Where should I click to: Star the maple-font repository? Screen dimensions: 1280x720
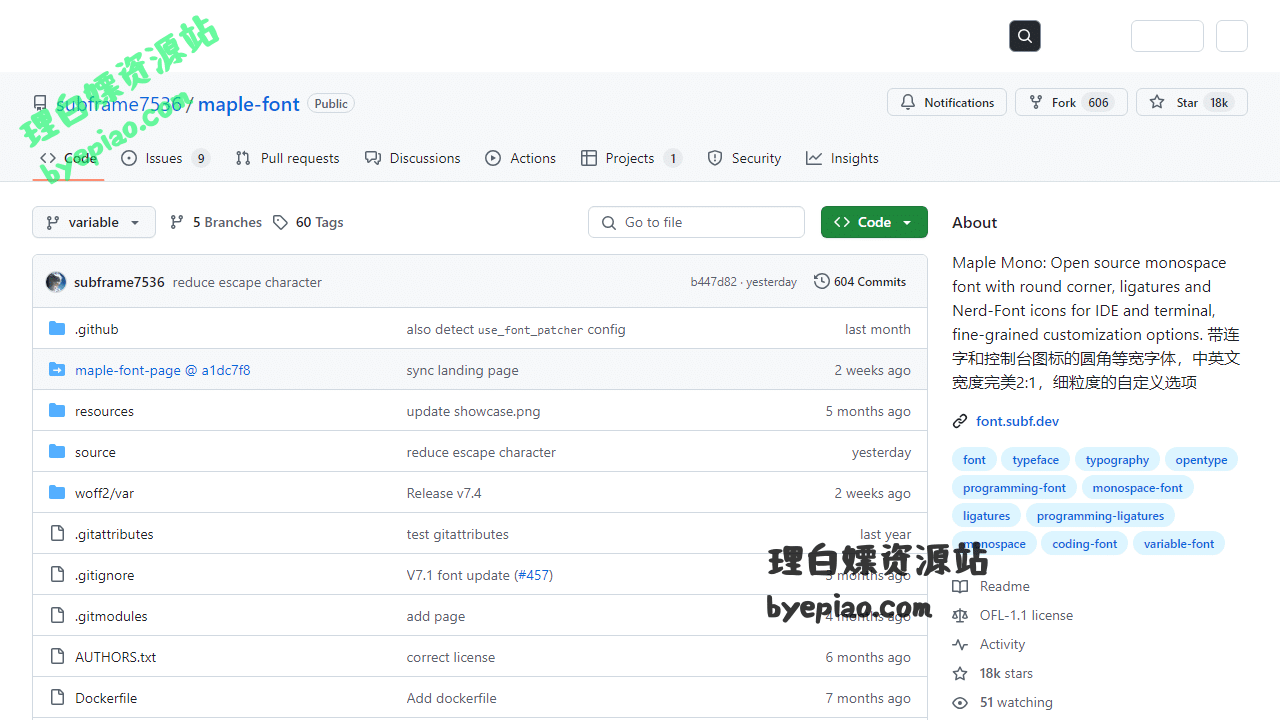tap(1191, 102)
